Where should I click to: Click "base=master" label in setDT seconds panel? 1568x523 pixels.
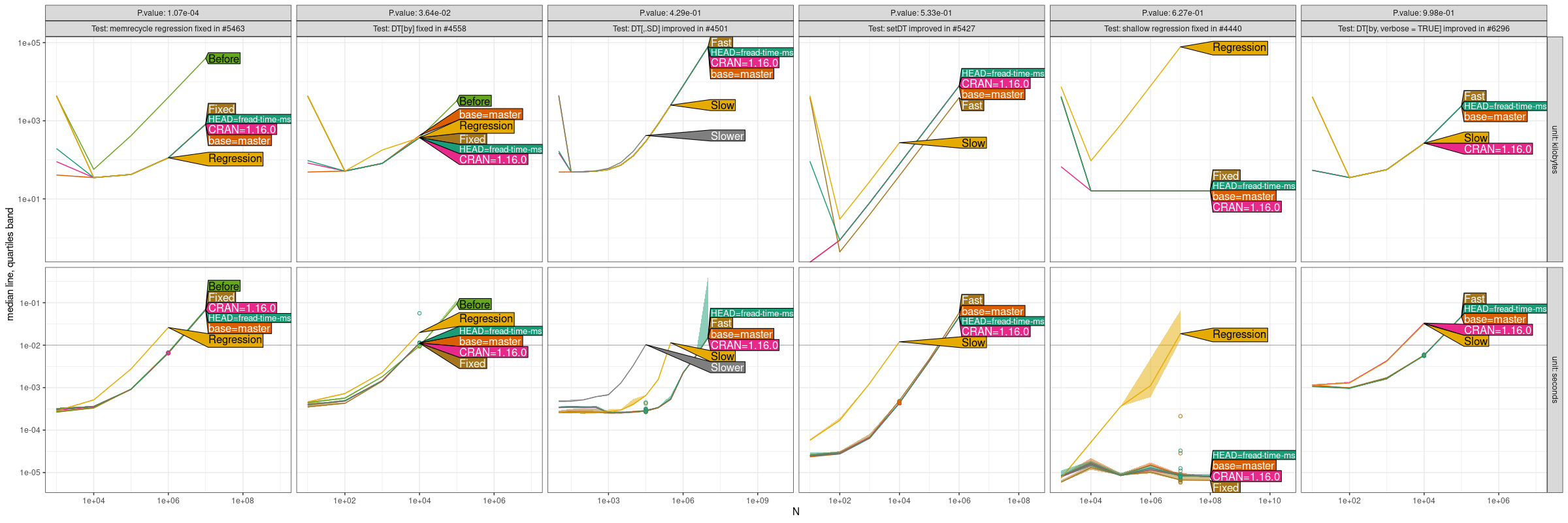(x=992, y=311)
